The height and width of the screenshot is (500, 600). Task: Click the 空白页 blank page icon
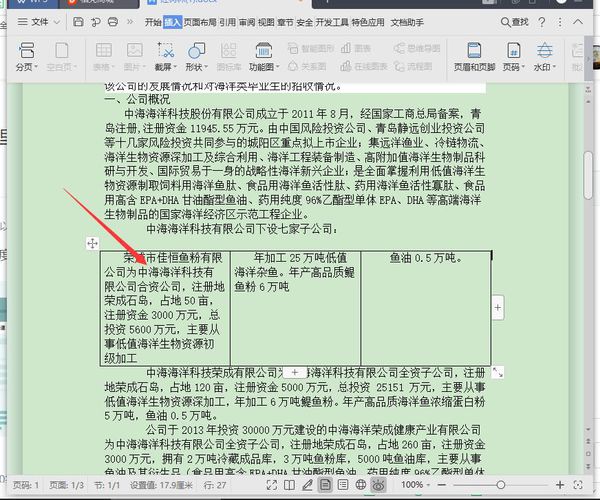62,50
